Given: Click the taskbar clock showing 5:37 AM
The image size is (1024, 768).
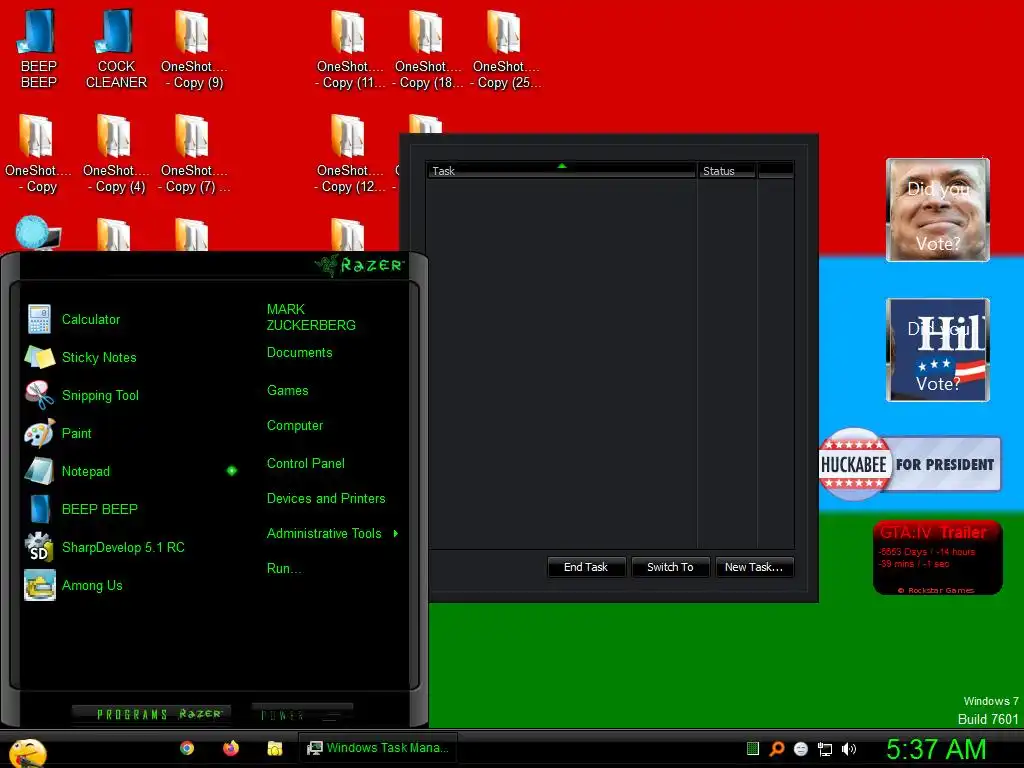Looking at the screenshot, I should coord(936,749).
